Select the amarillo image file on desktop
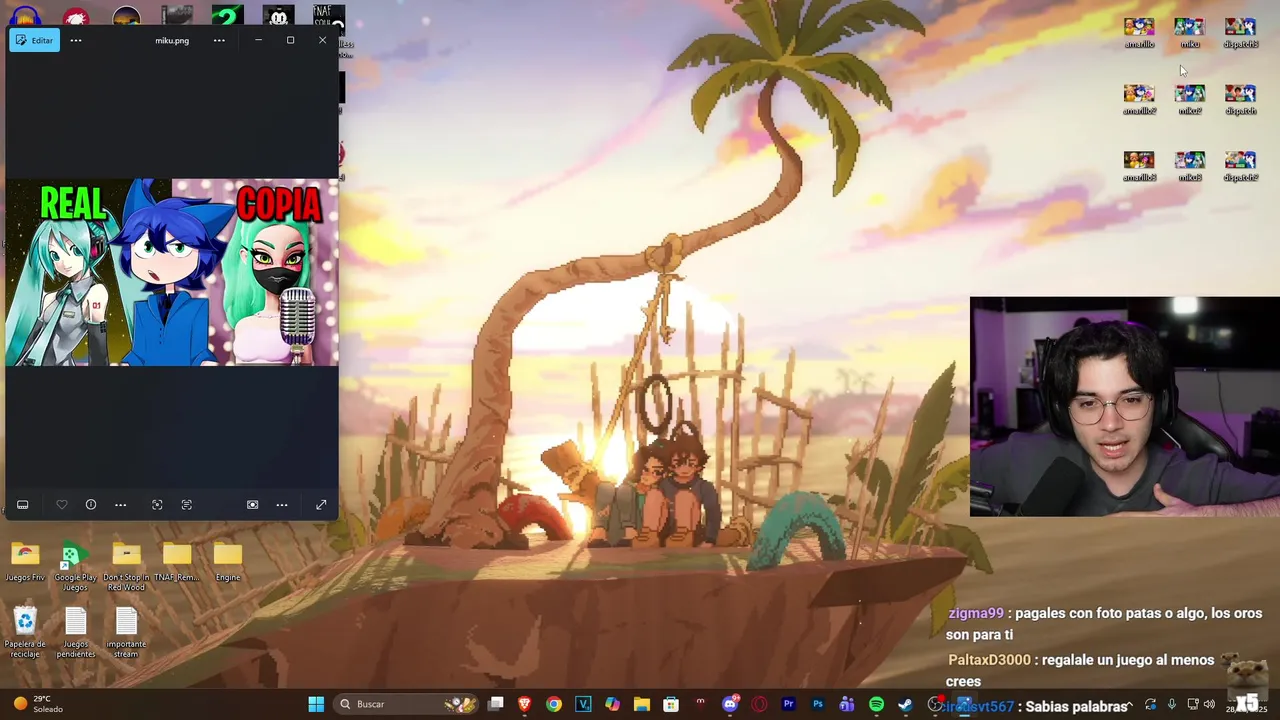1280x720 pixels. (1139, 32)
